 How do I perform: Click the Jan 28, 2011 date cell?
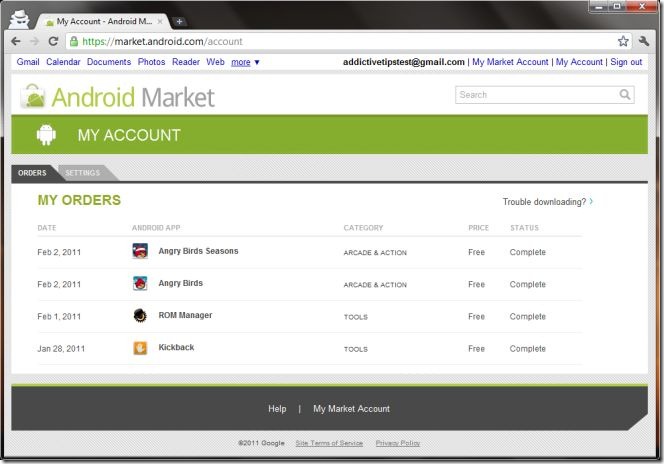pos(61,348)
